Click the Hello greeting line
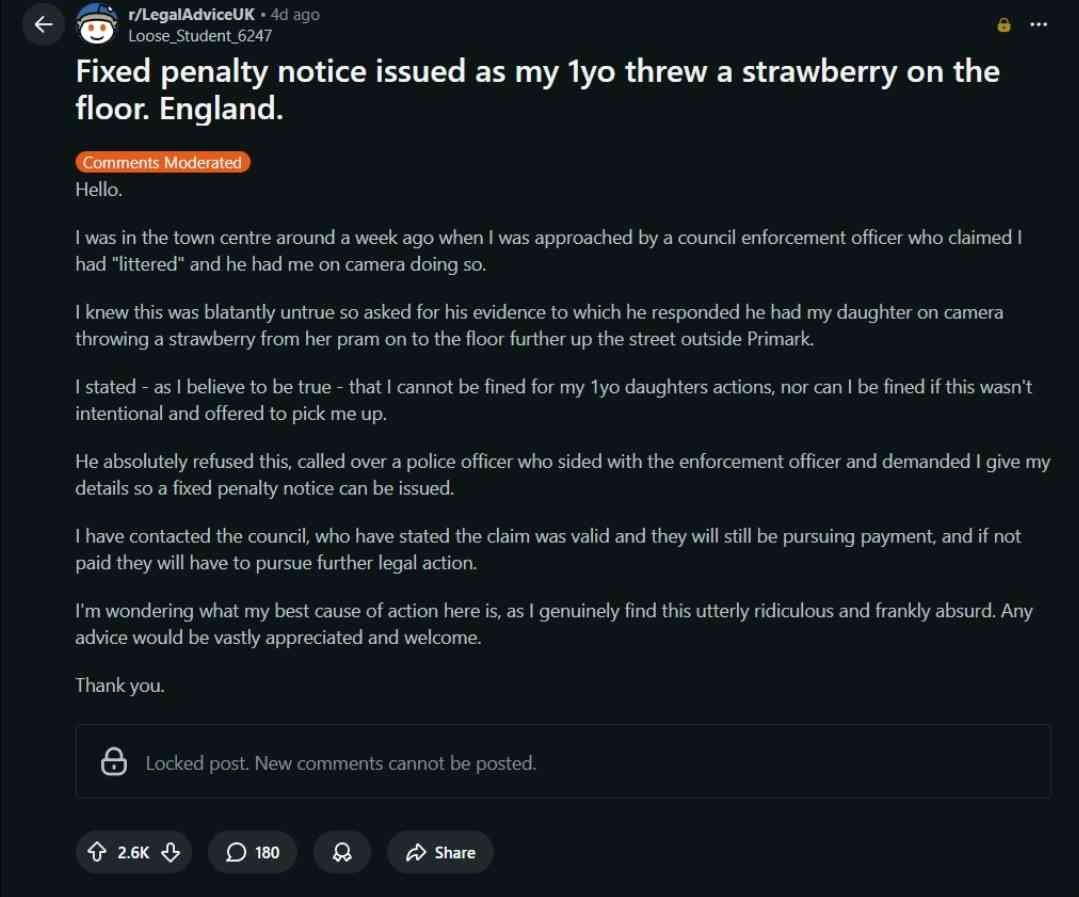 pyautogui.click(x=98, y=189)
